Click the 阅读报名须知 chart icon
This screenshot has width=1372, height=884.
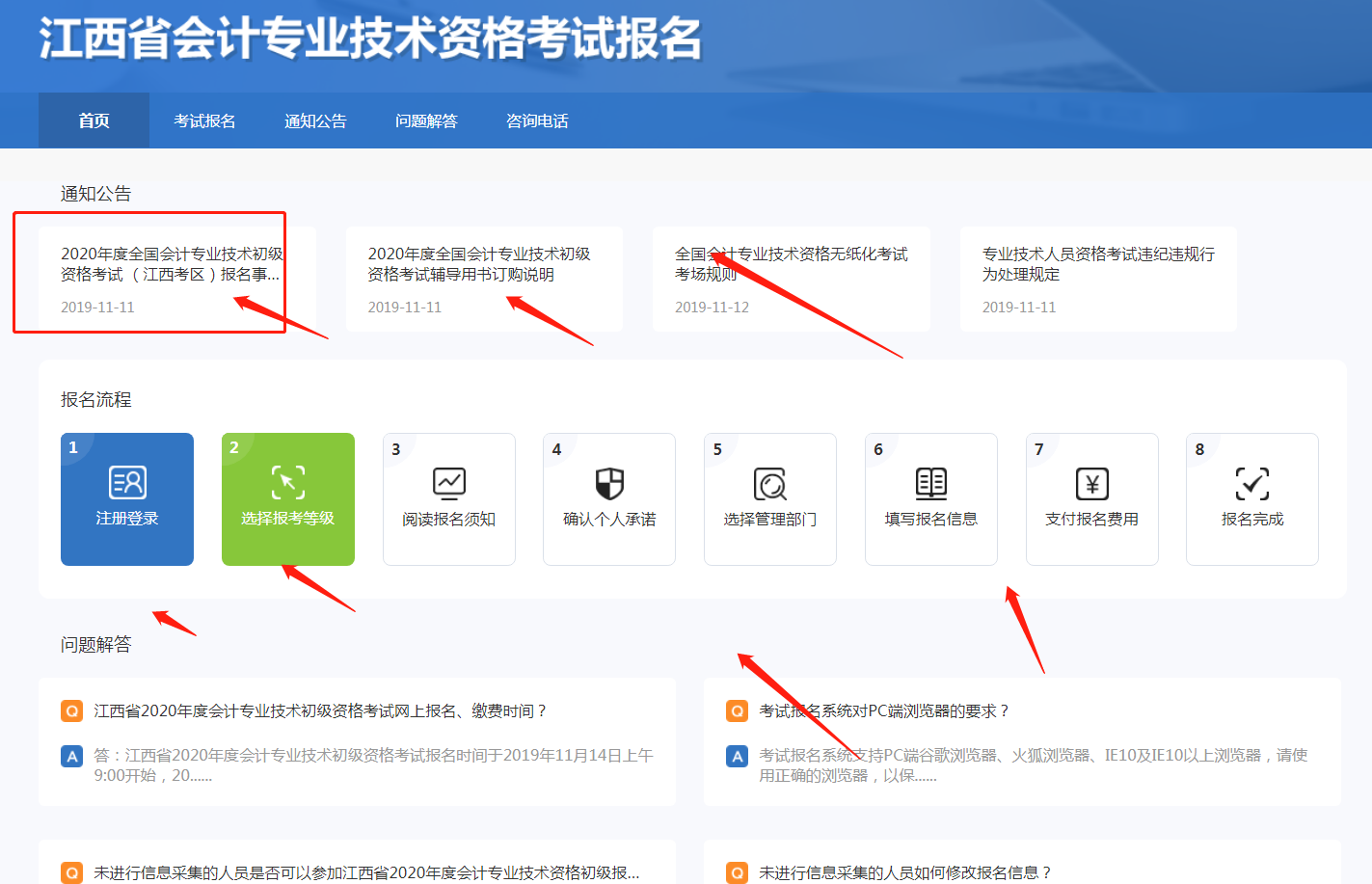(449, 483)
